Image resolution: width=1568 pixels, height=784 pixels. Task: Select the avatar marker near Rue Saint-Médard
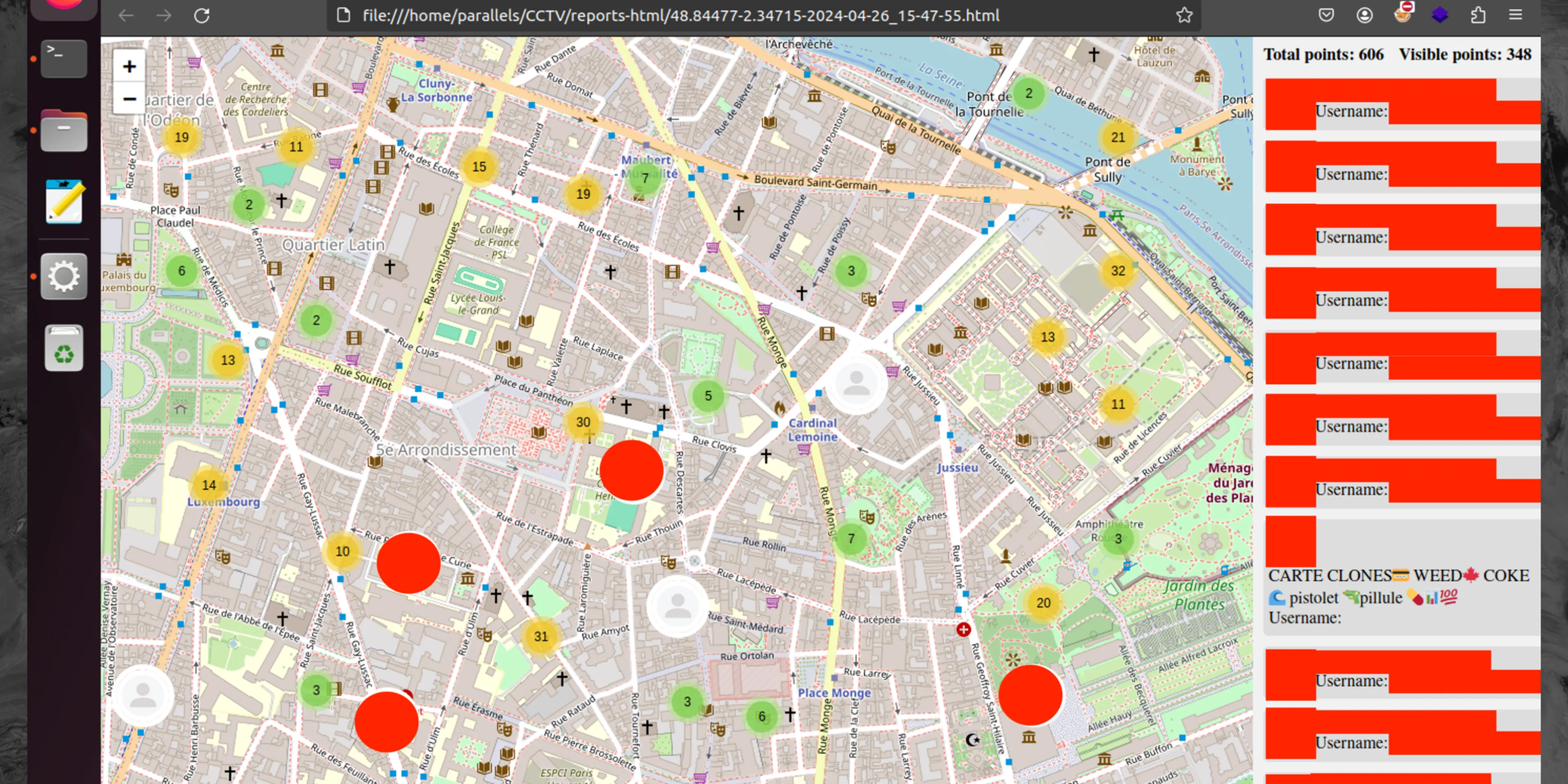(x=677, y=606)
